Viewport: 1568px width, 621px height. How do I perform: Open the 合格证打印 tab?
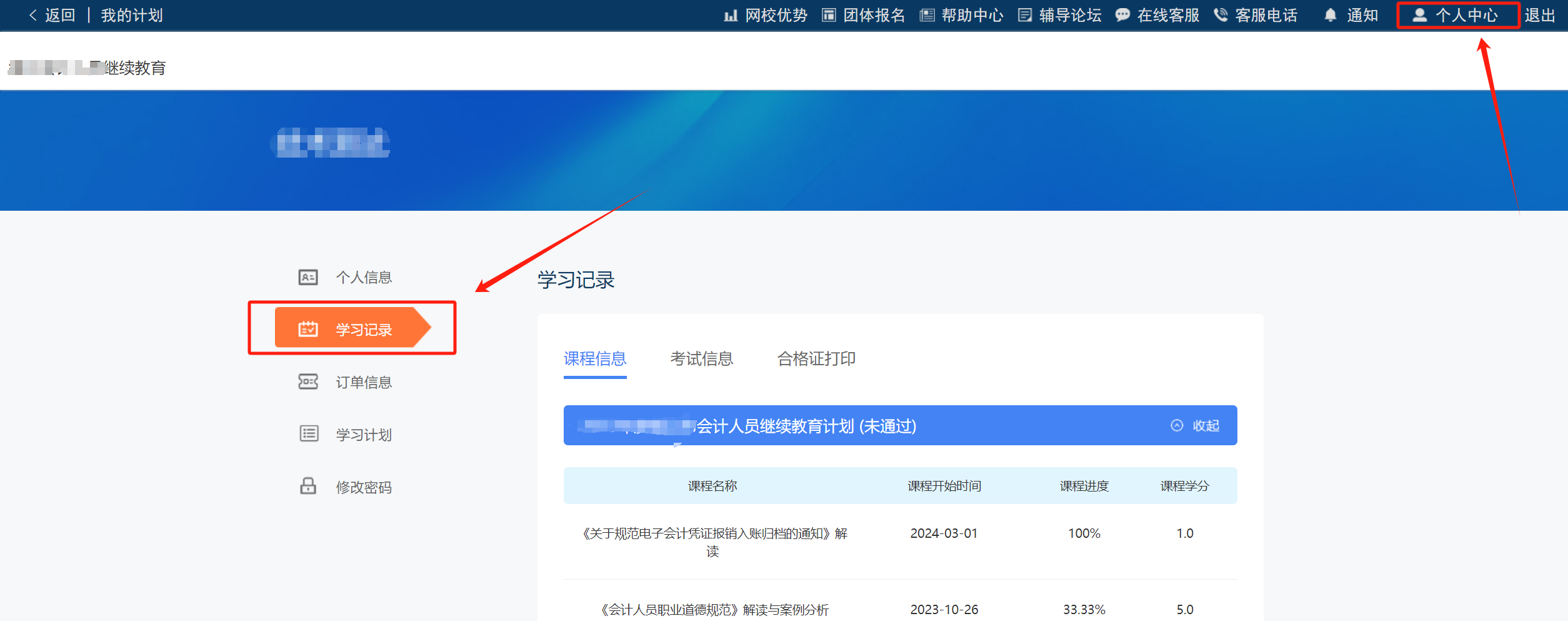816,359
